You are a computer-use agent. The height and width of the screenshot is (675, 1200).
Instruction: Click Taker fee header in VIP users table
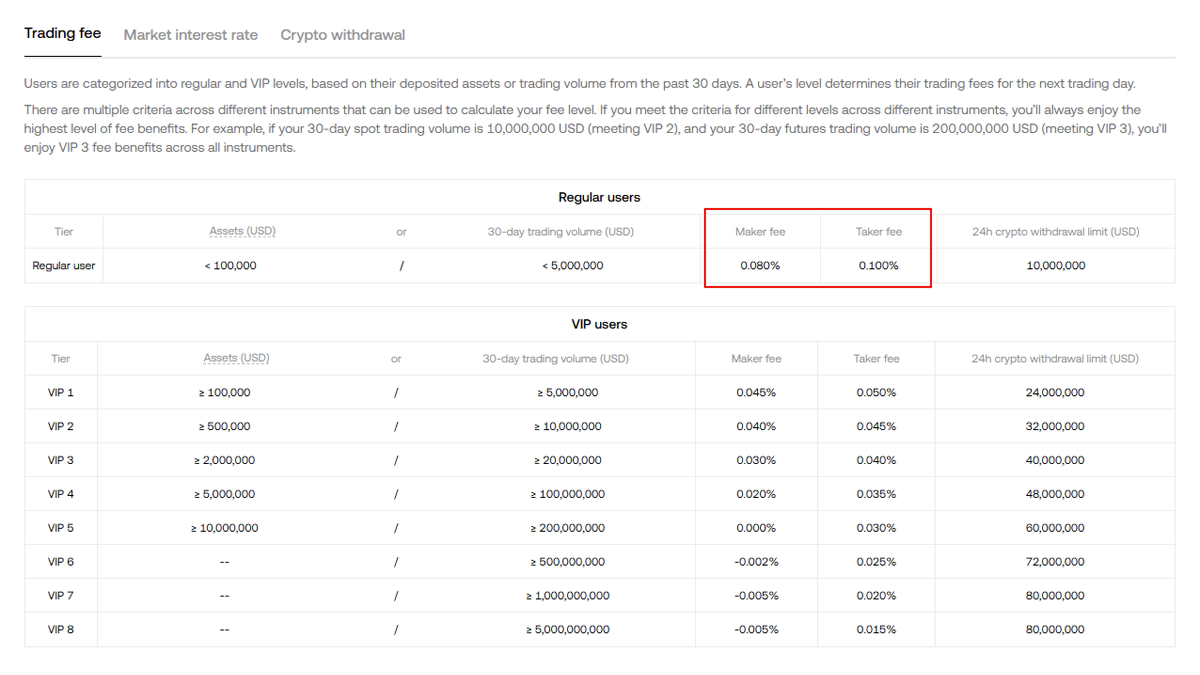[876, 359]
